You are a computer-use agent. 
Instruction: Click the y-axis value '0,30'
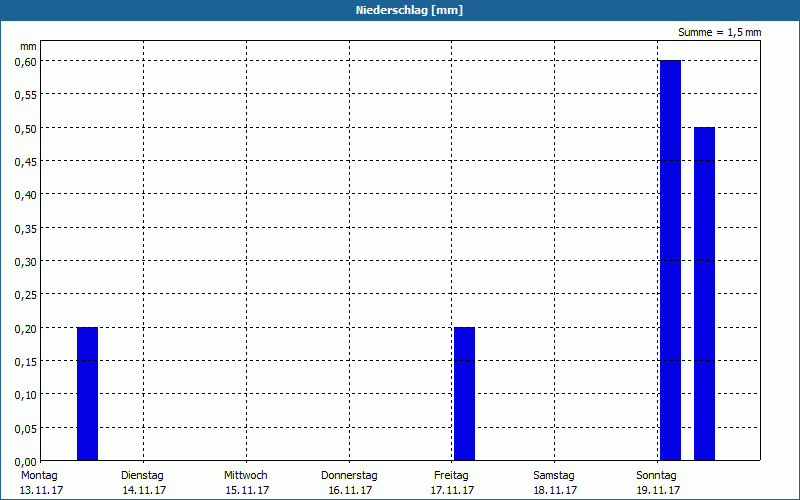(26, 262)
